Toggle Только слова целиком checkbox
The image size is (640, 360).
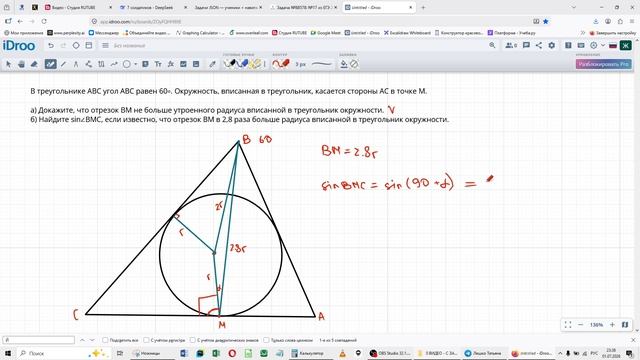[266, 340]
